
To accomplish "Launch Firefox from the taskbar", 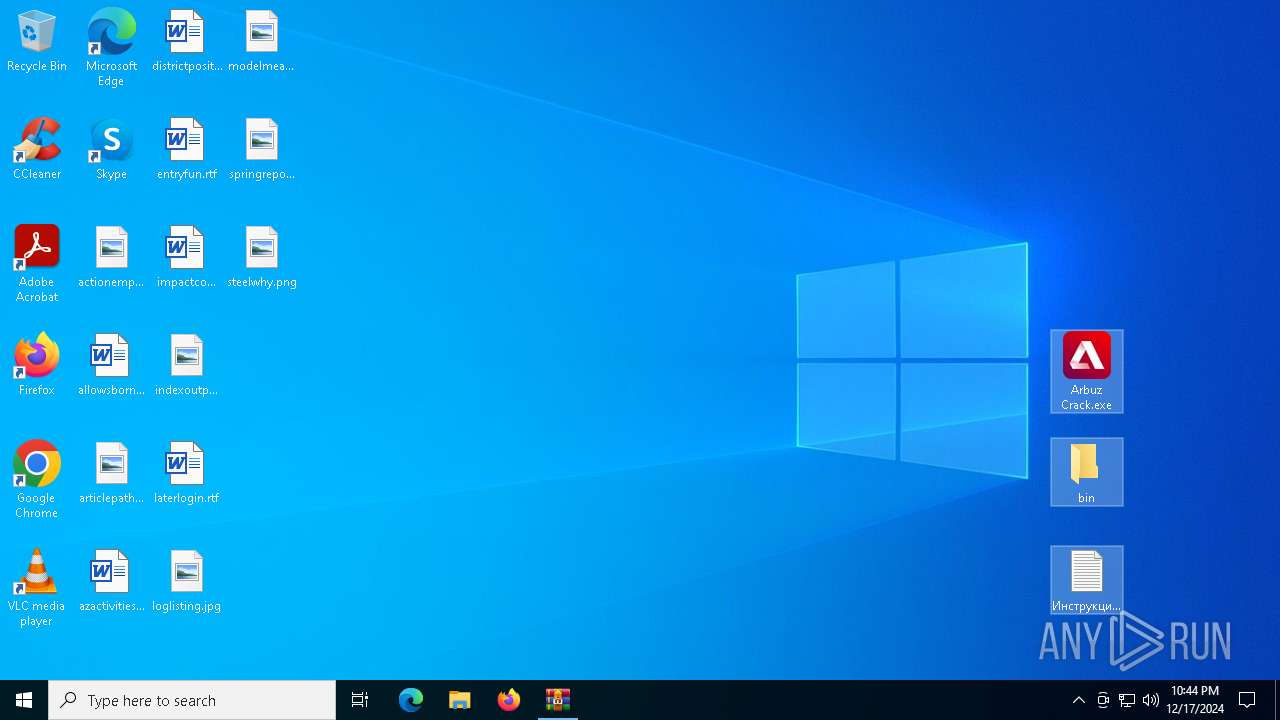I will [x=509, y=700].
